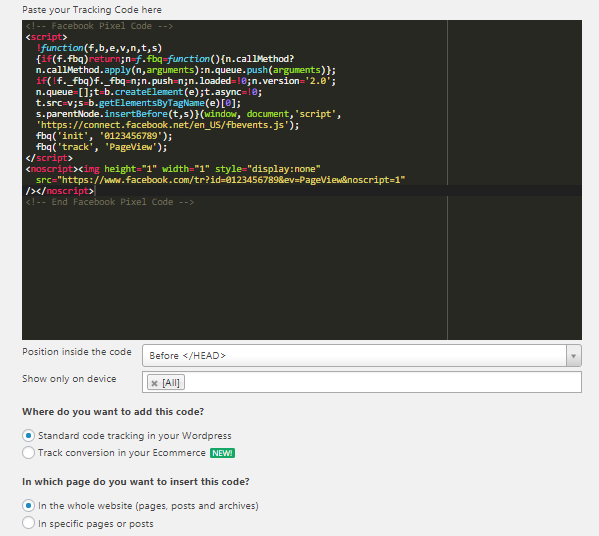Select 'Track conversion in your Ecommerce' radio
This screenshot has width=599, height=536.
click(28, 453)
